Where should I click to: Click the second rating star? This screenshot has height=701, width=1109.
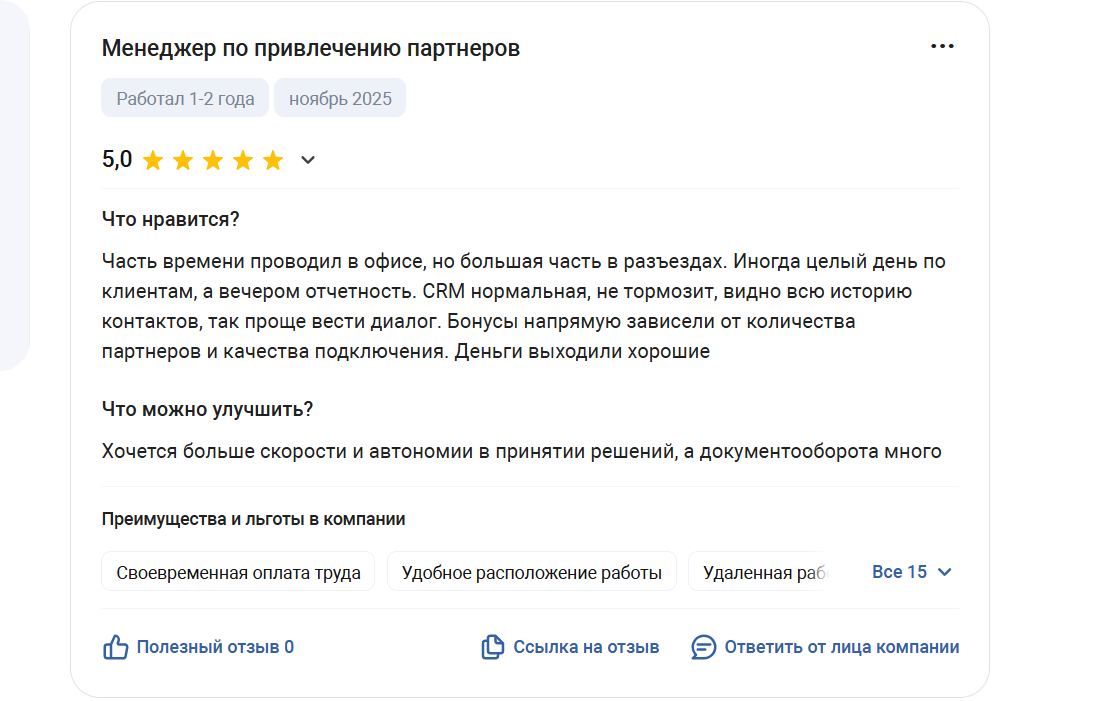(183, 160)
